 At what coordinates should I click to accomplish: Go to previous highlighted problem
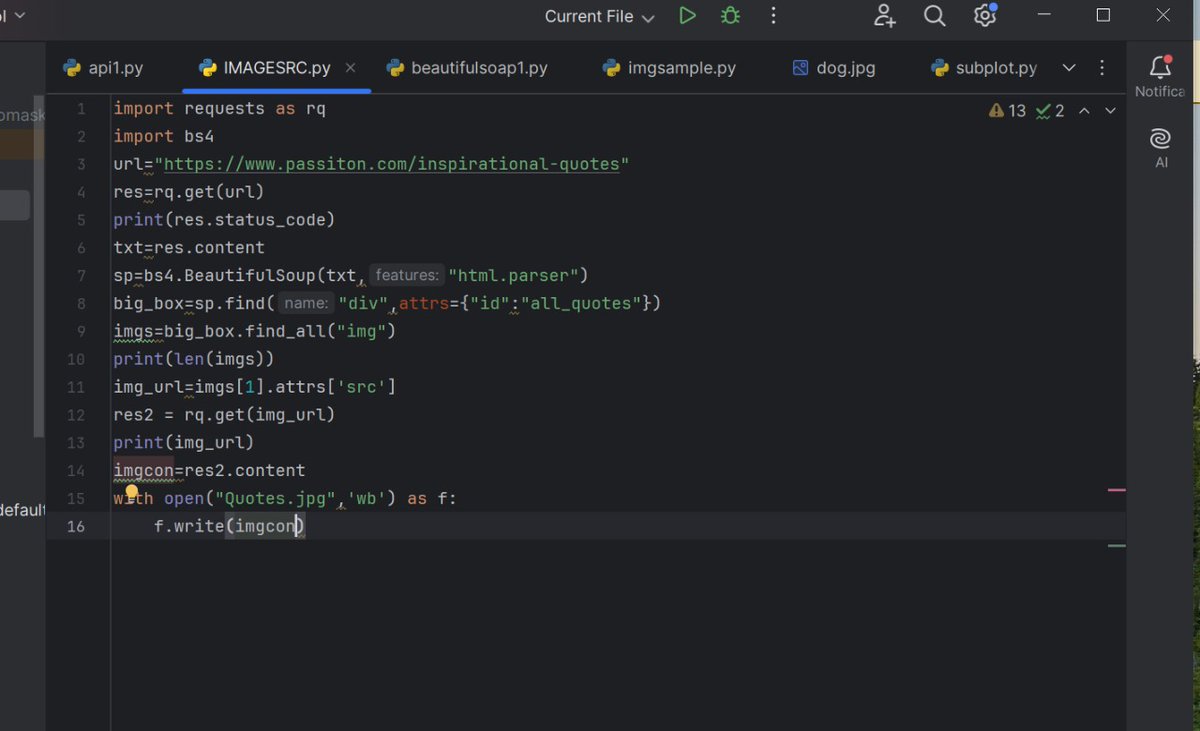(1084, 111)
